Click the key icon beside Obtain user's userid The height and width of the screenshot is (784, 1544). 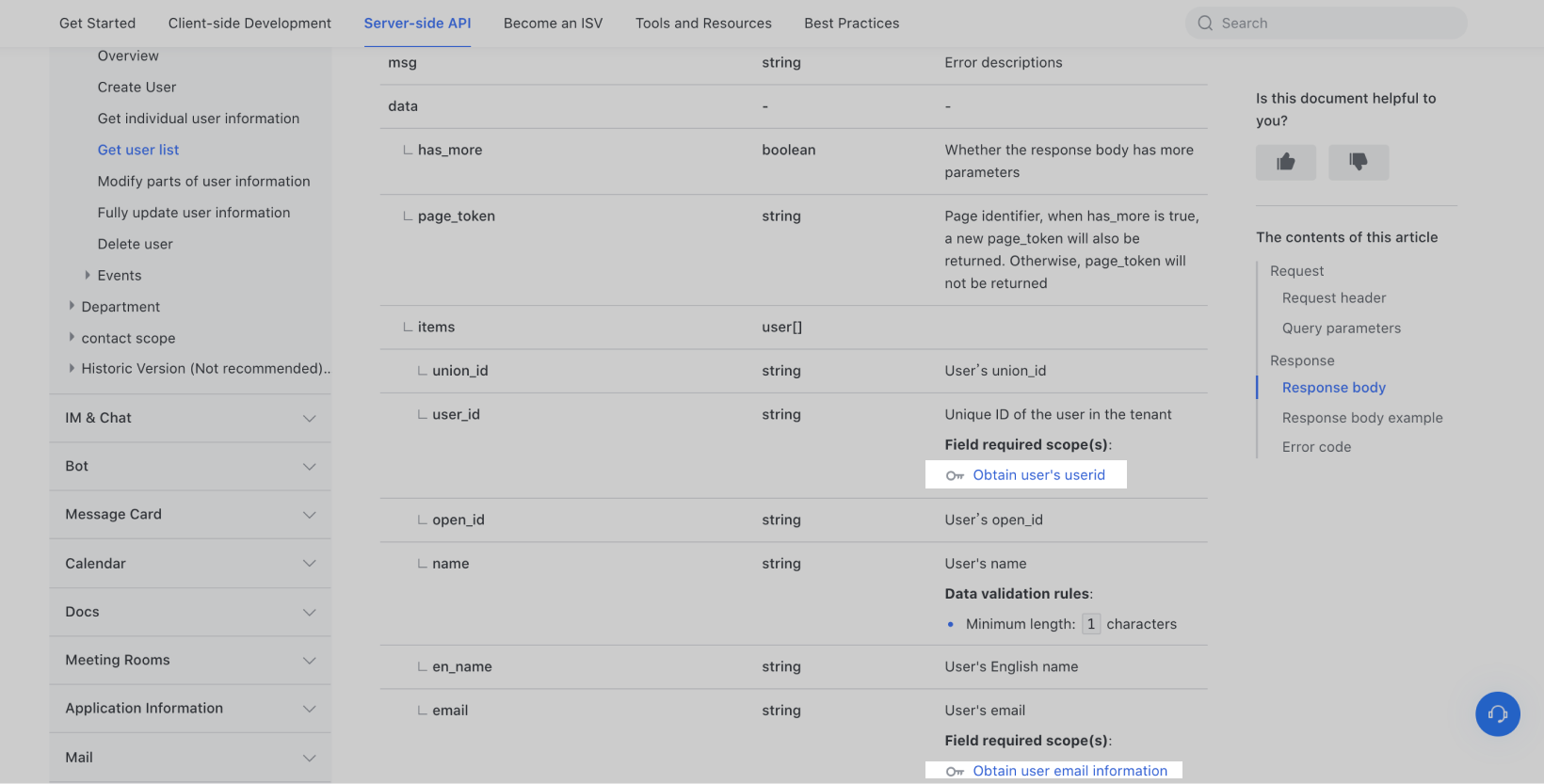point(955,476)
